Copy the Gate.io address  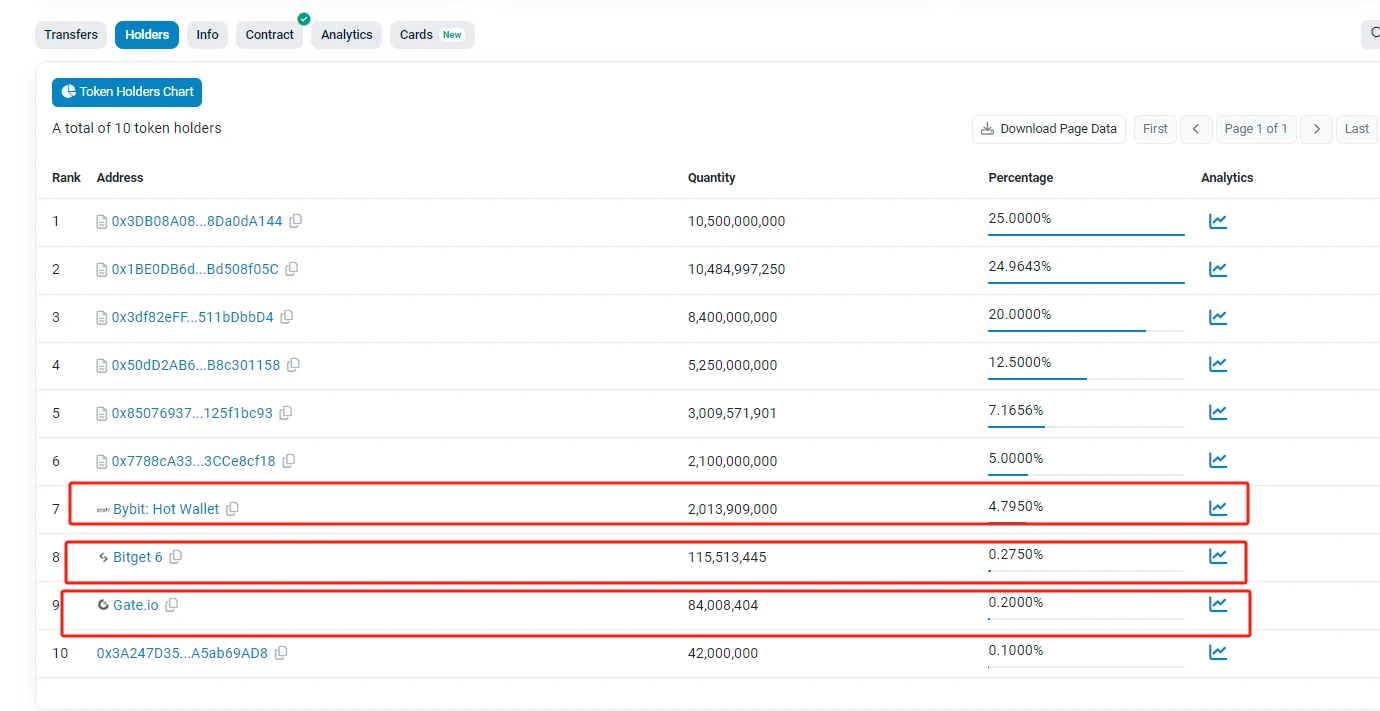[x=171, y=605]
